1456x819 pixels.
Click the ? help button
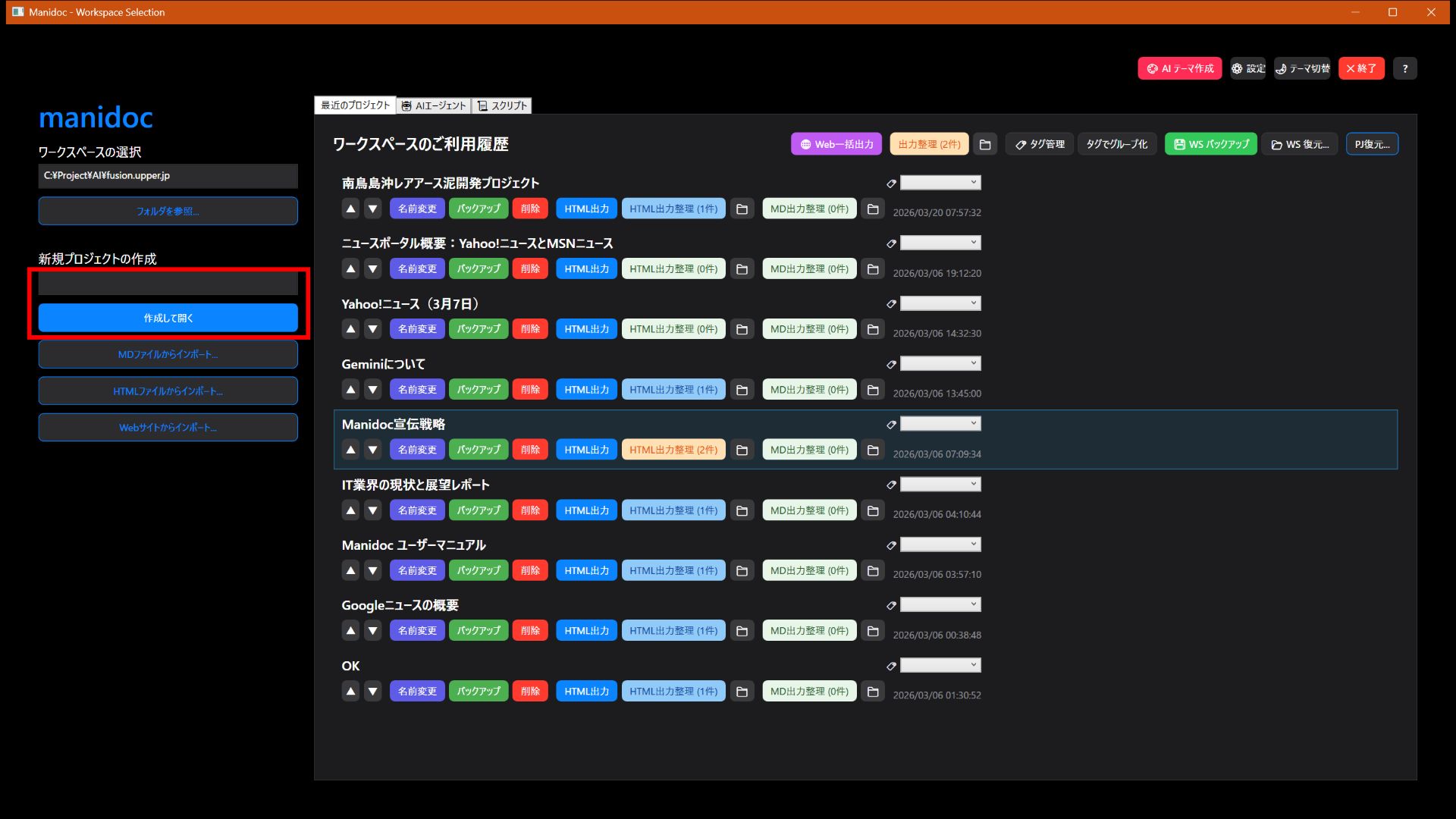click(1404, 68)
